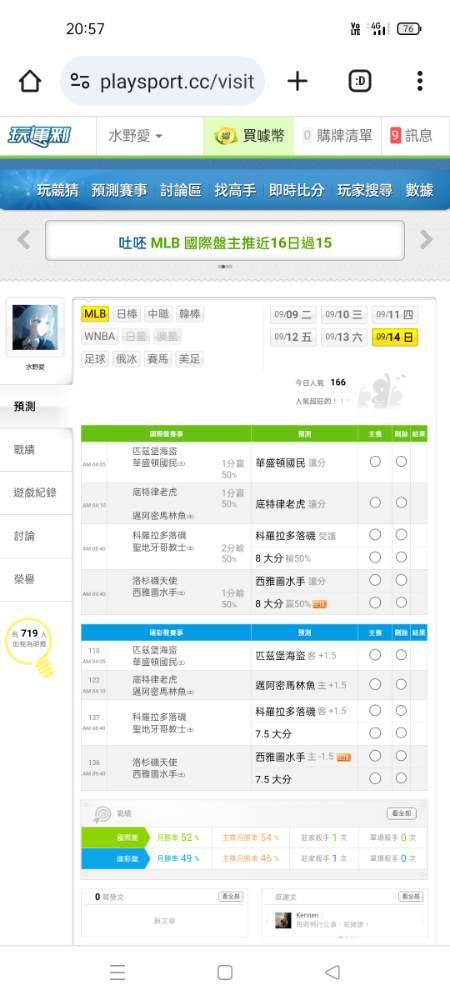Open a new browser tab with plus icon

[297, 81]
